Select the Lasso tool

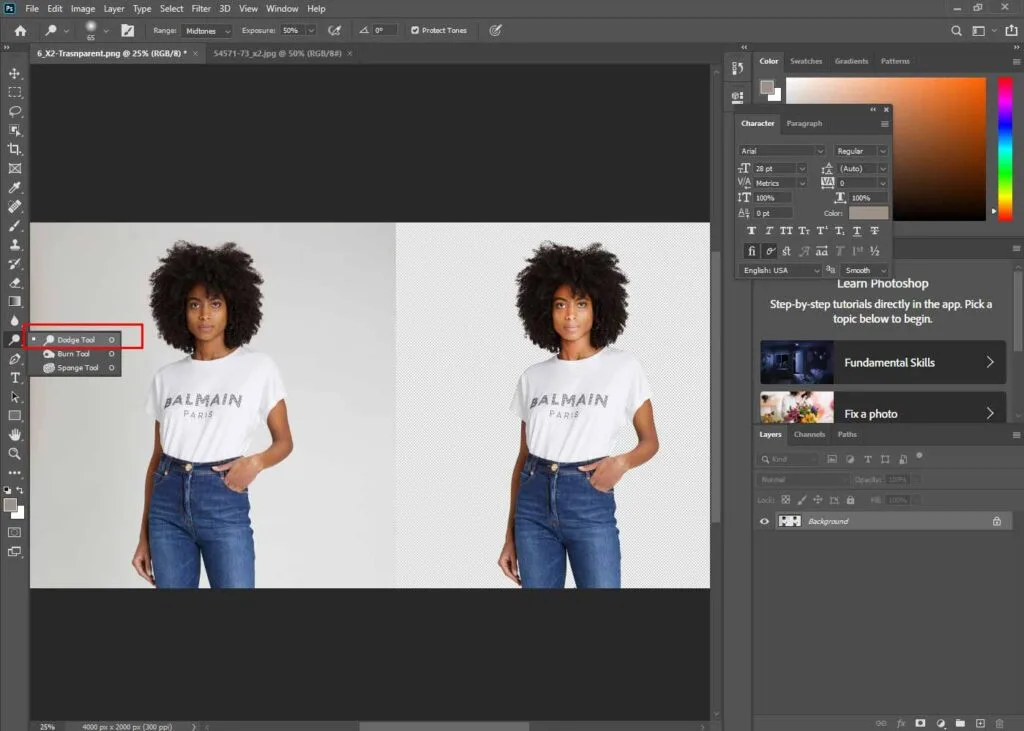[x=14, y=112]
